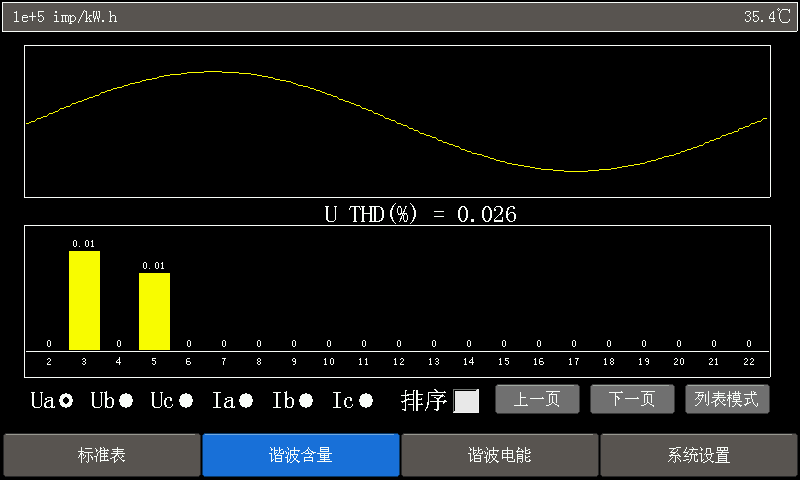Select the Ib current radio button
Image resolution: width=800 pixels, height=480 pixels.
(306, 401)
